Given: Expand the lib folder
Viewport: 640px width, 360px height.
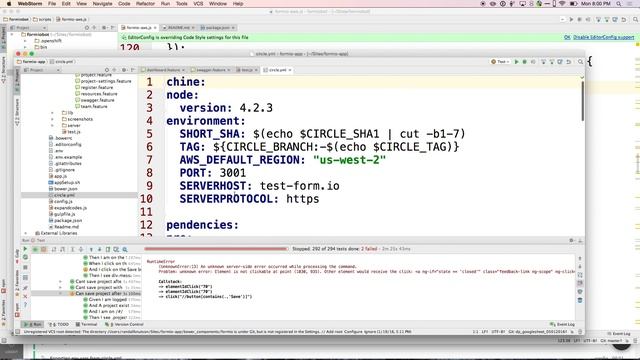Looking at the screenshot, I should (x=52, y=113).
